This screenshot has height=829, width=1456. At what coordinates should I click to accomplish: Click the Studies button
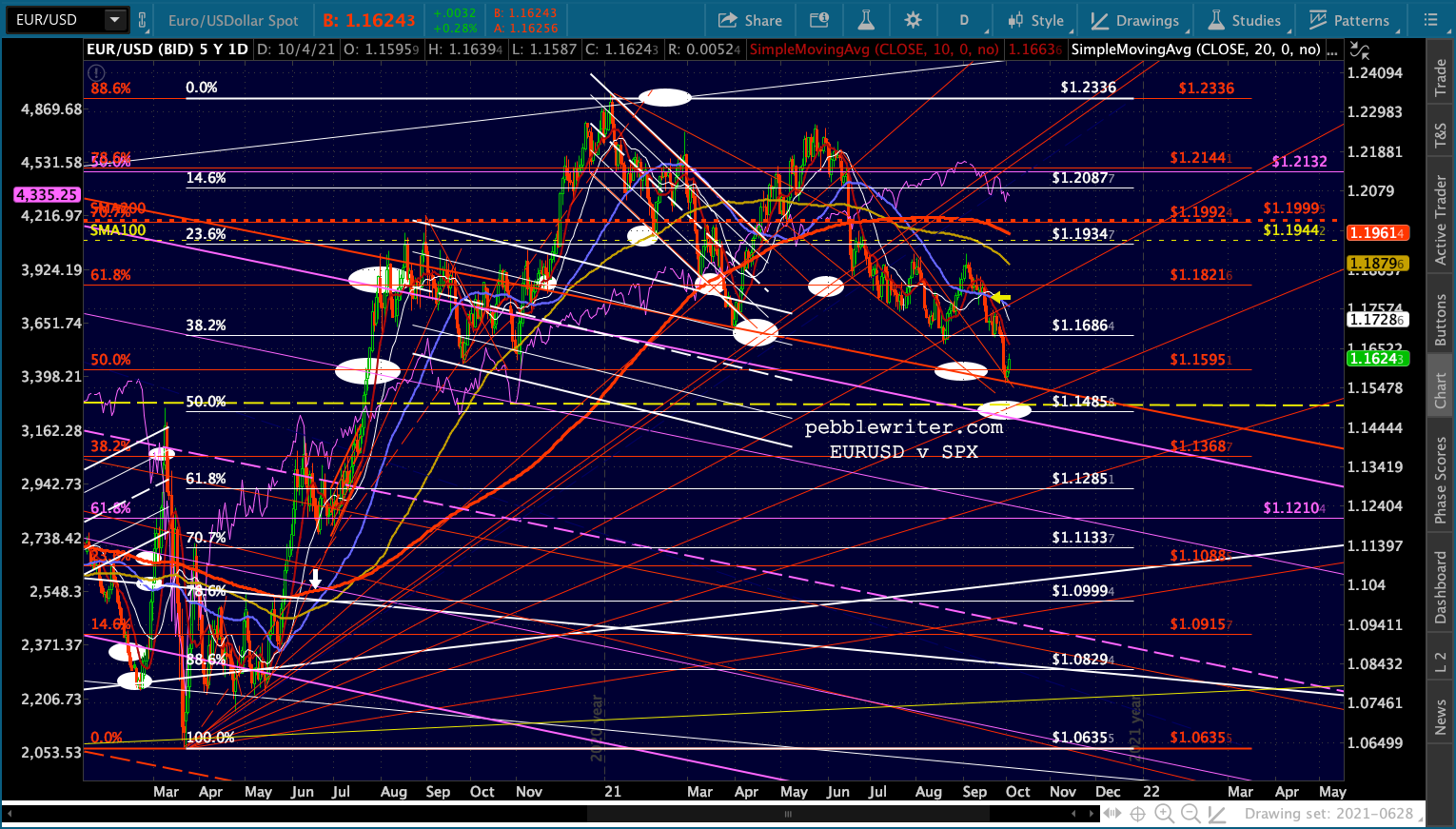pyautogui.click(x=1245, y=20)
